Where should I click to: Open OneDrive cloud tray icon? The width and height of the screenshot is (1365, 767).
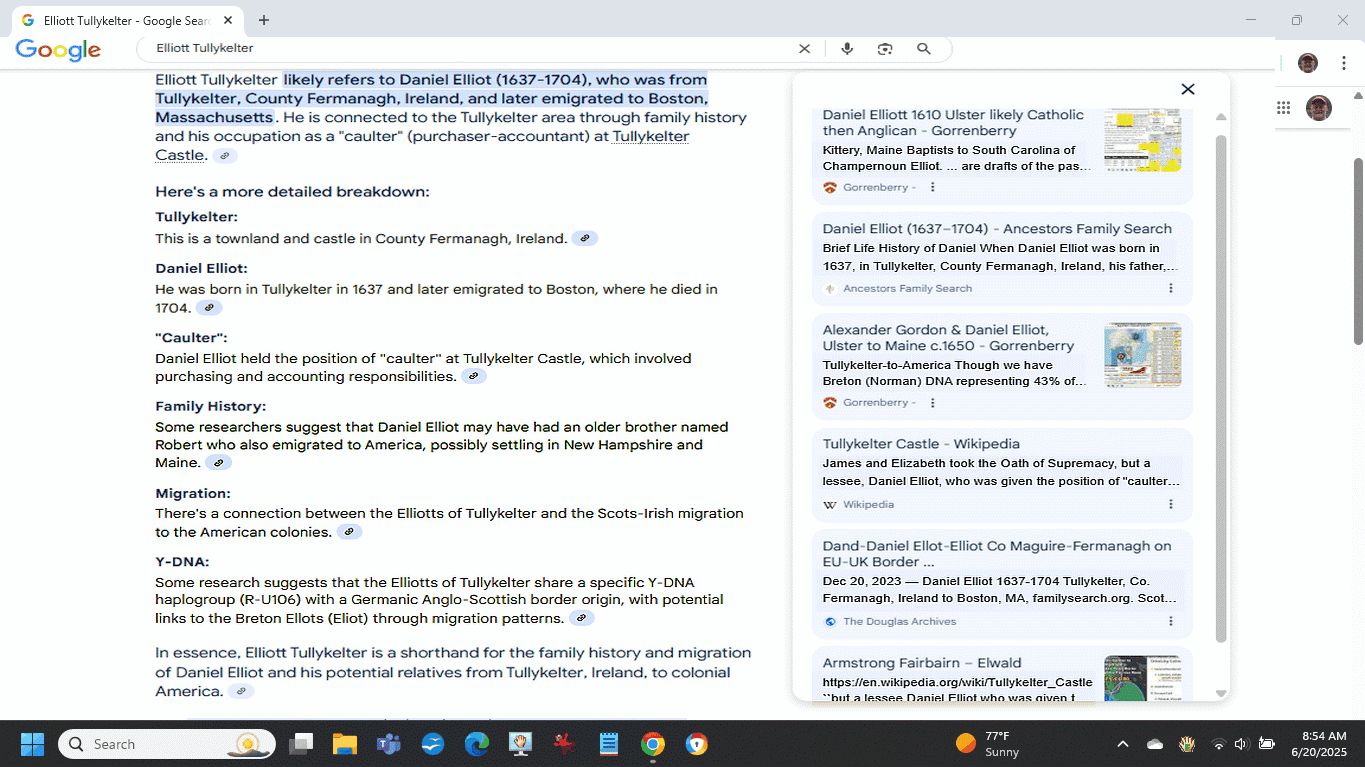[1155, 744]
